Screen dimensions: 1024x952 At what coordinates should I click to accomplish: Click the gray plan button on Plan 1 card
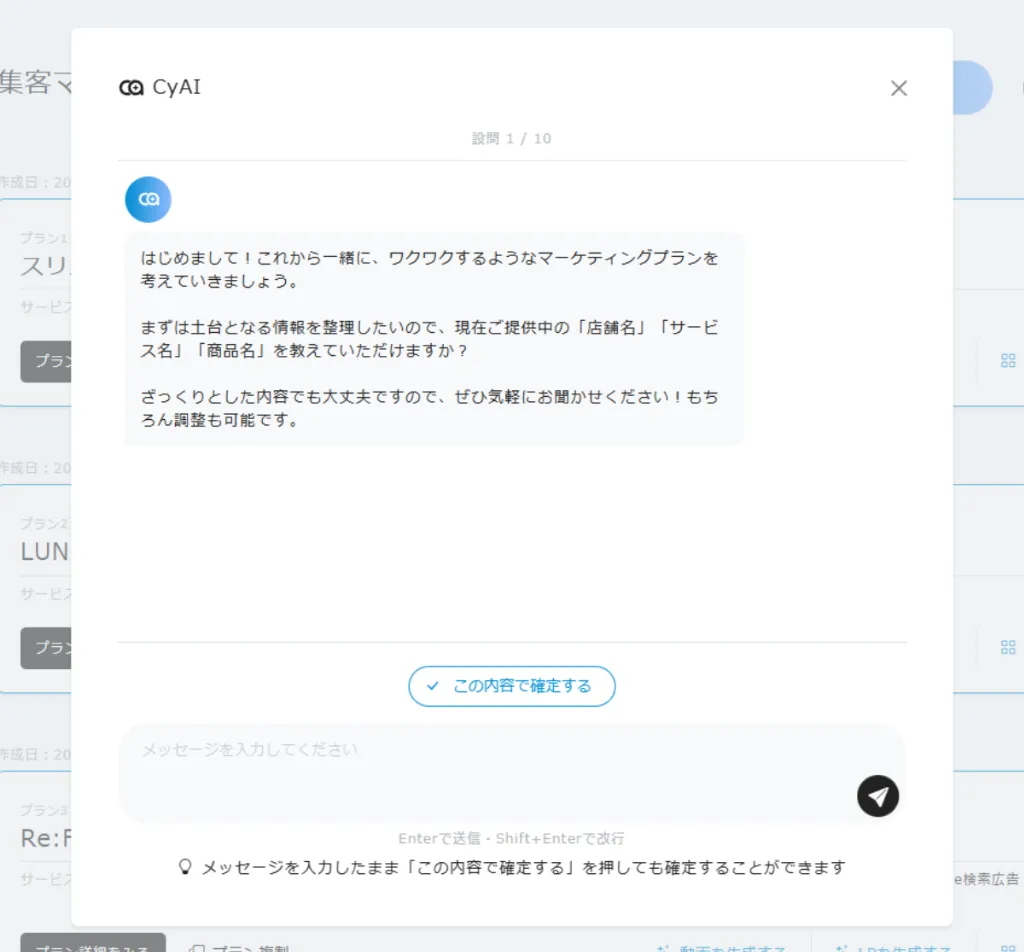click(x=46, y=361)
